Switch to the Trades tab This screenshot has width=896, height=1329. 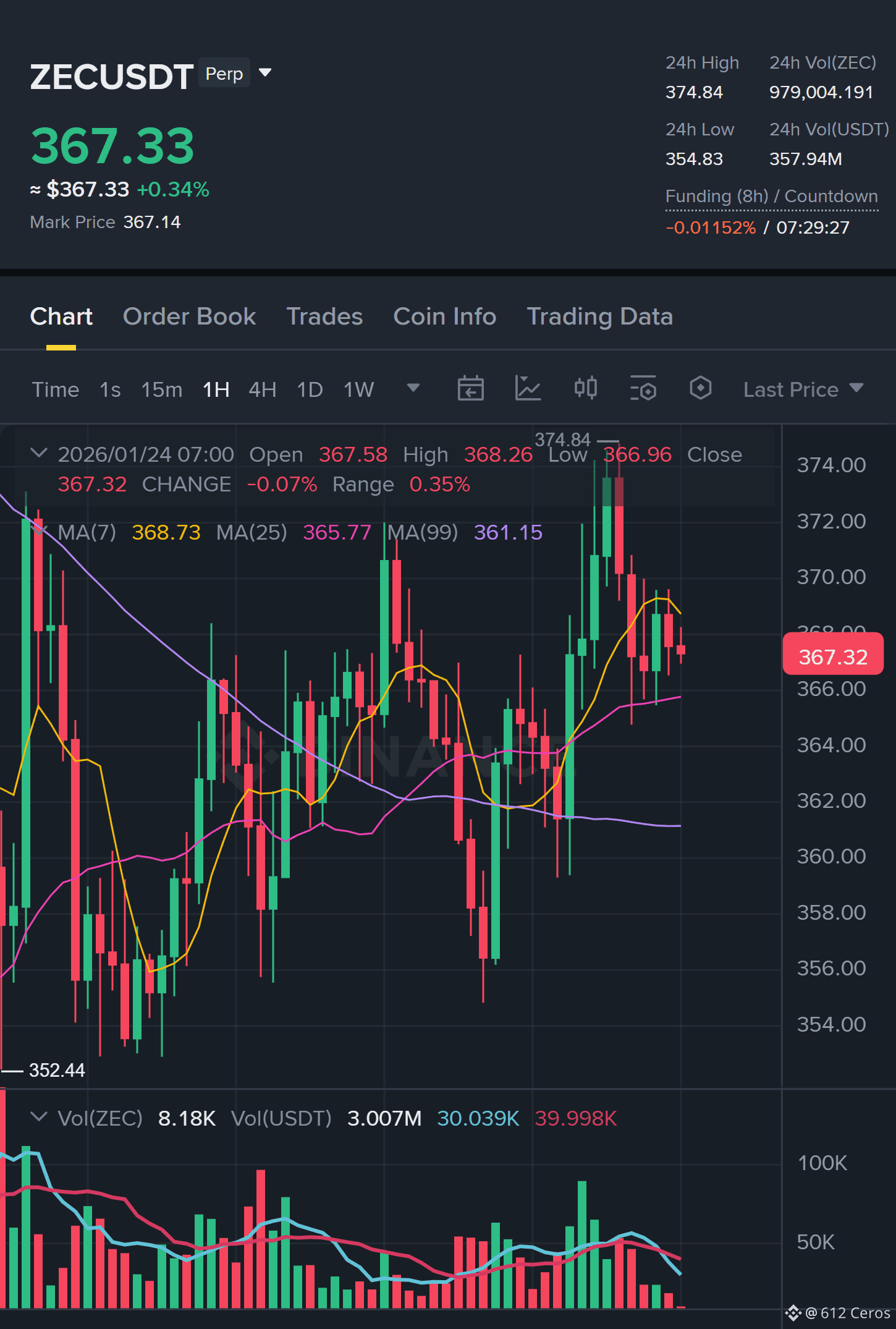pyautogui.click(x=324, y=316)
